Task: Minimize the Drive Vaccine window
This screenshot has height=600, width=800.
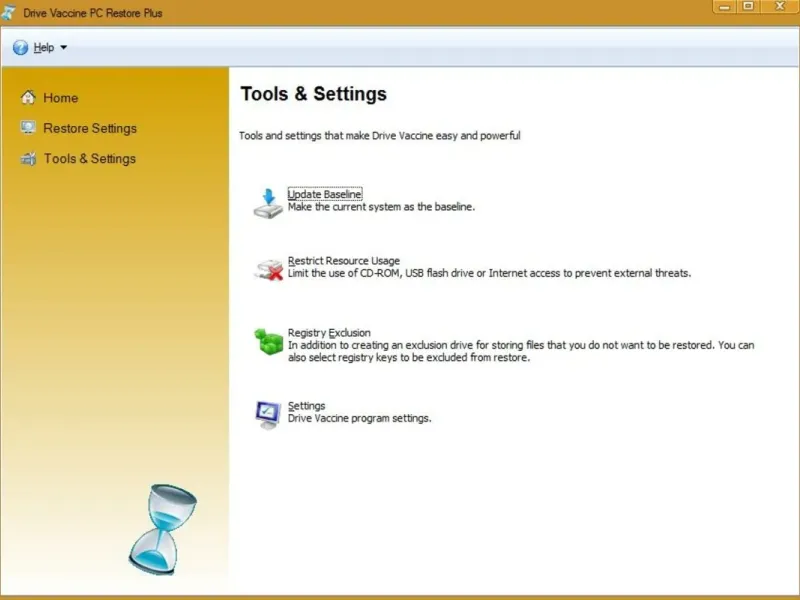Action: pyautogui.click(x=724, y=7)
